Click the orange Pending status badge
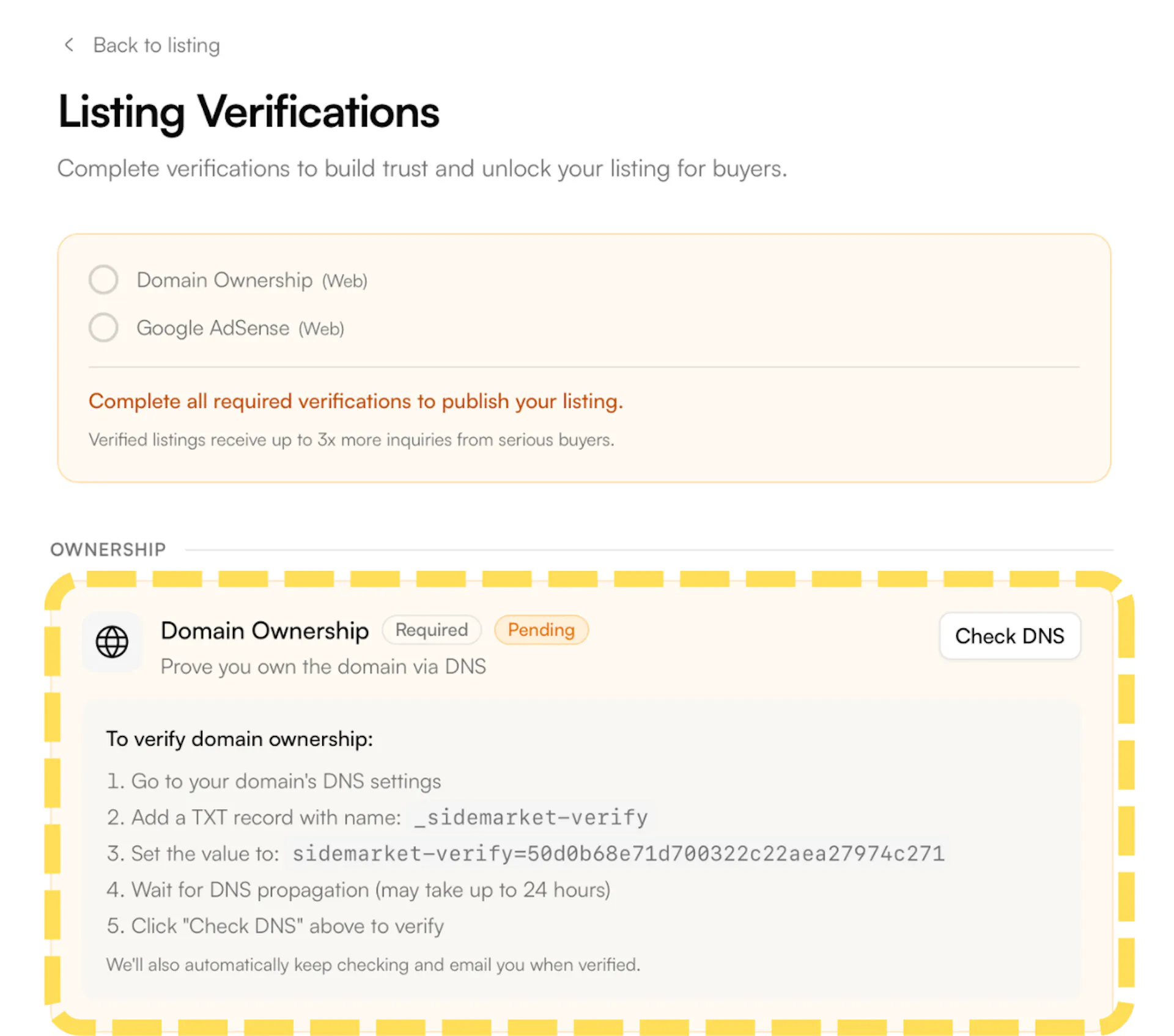The image size is (1174, 1036). tap(541, 630)
